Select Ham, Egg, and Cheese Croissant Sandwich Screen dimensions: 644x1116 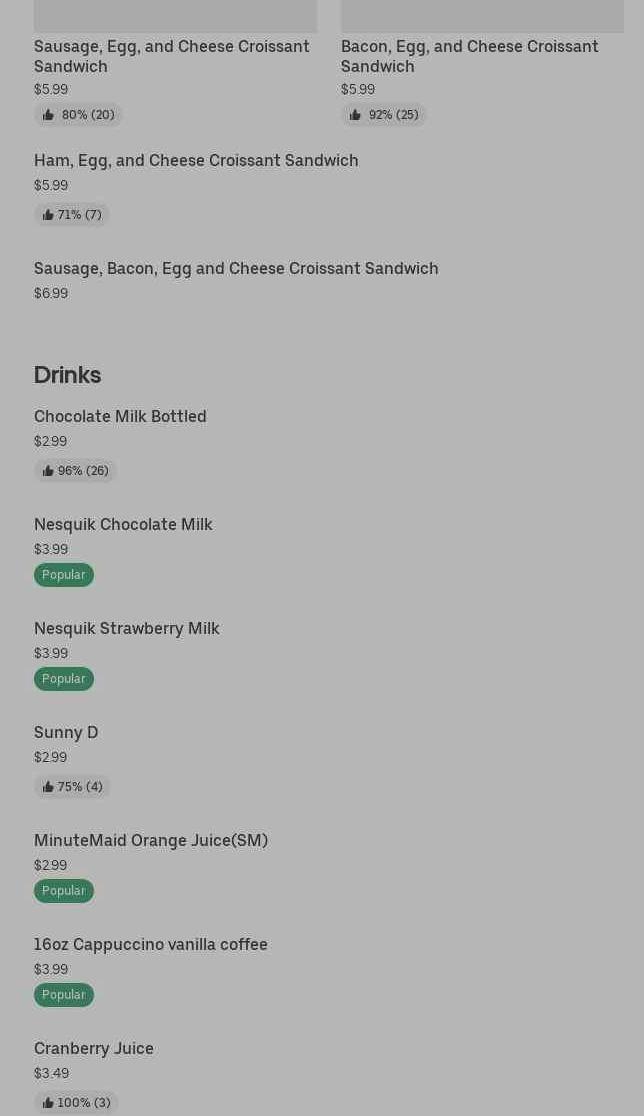click(196, 160)
